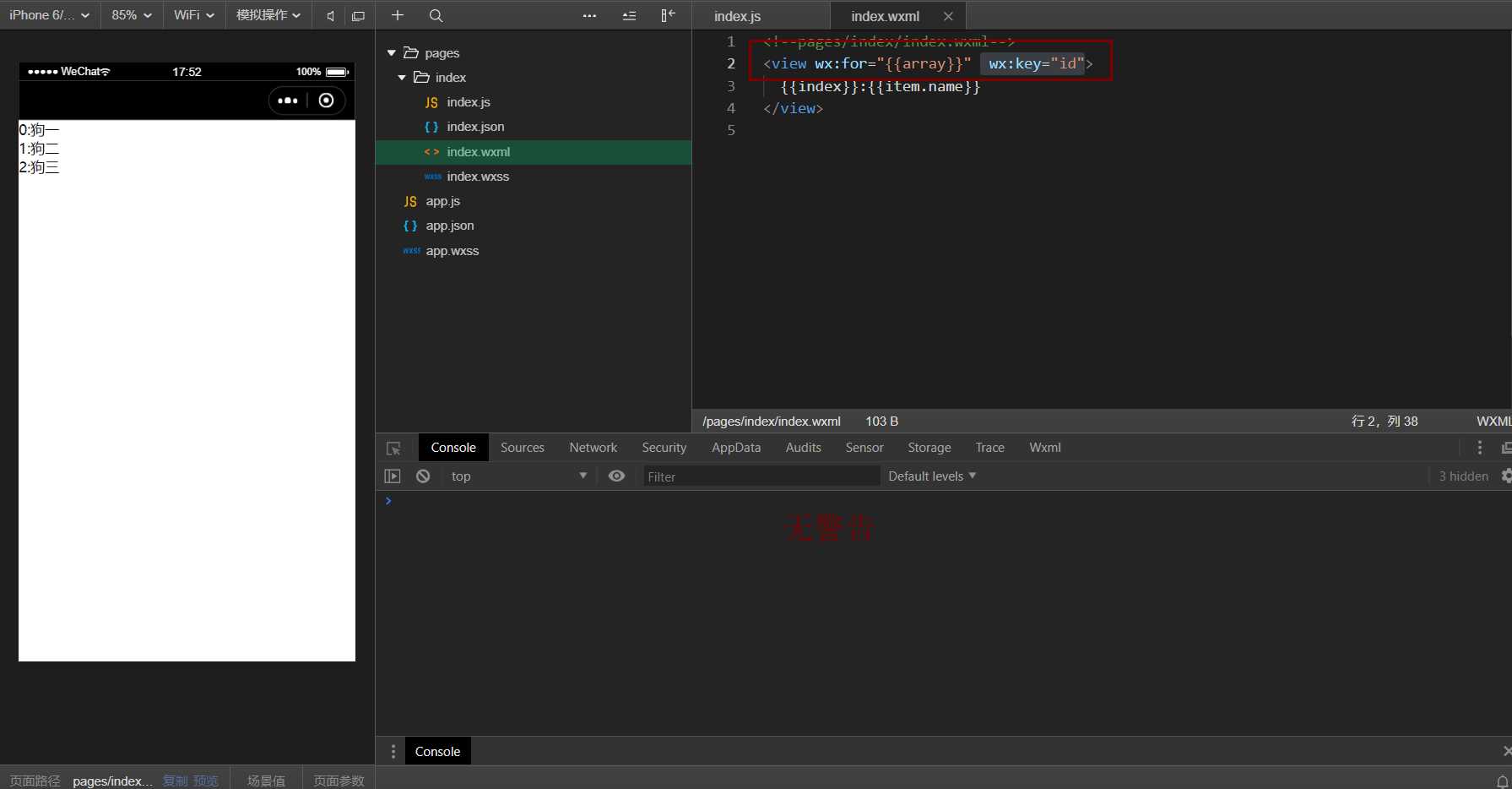Switch to the Storage tab
Viewport: 1512px width, 789px height.
929,448
